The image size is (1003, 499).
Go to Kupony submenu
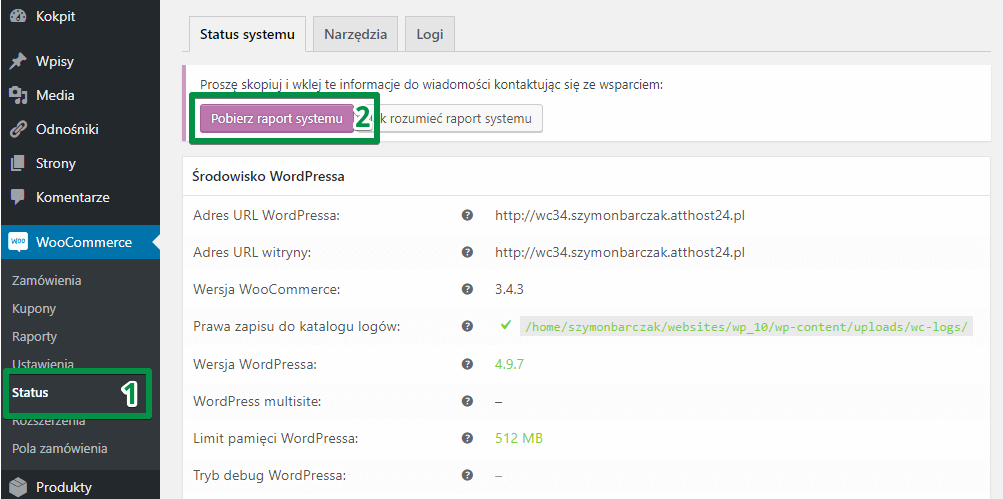[x=34, y=308]
